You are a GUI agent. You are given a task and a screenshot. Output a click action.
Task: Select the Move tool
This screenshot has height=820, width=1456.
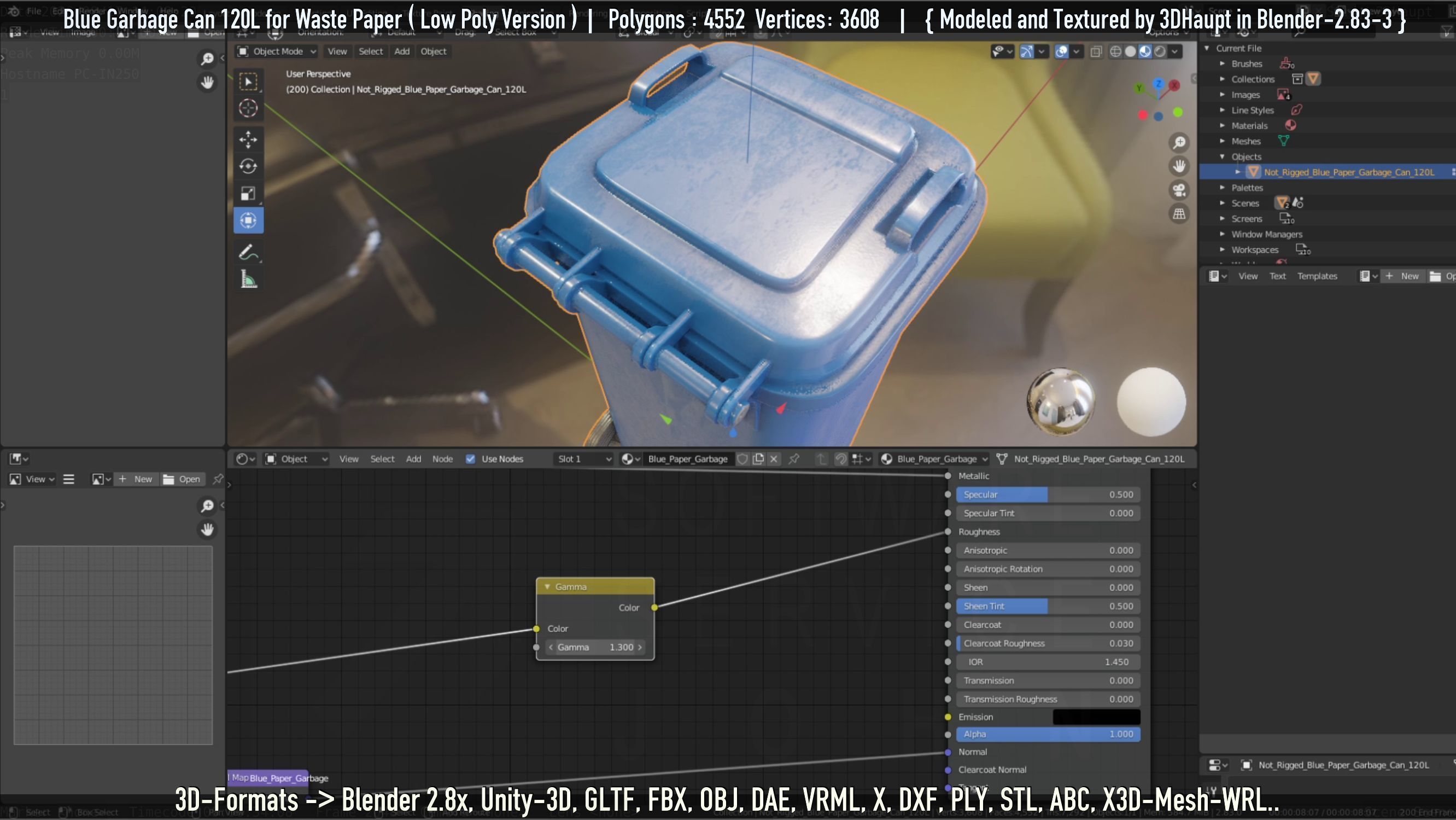click(x=248, y=139)
